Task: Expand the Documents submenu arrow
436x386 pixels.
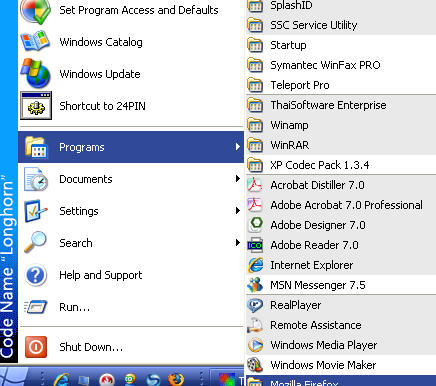Action: (x=237, y=179)
